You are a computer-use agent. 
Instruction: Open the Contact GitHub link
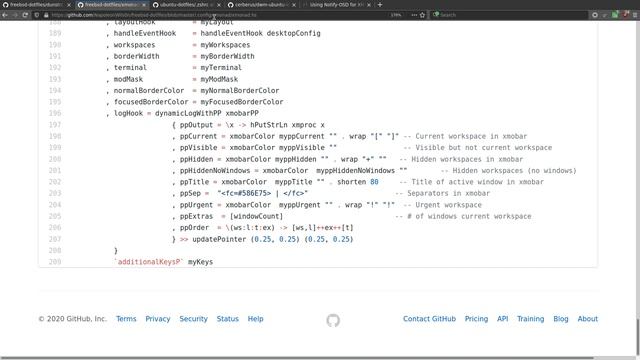429,319
